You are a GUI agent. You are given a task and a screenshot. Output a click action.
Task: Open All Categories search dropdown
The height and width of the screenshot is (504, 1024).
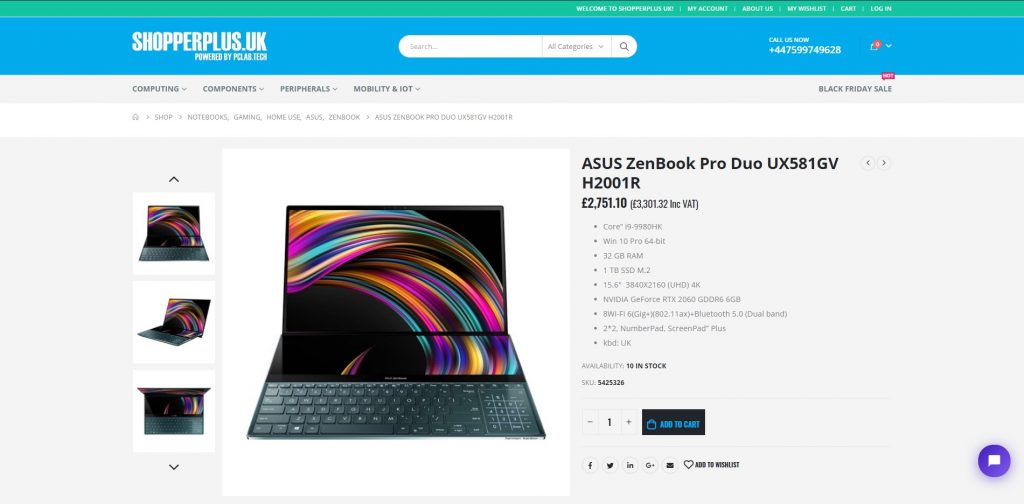tap(575, 46)
